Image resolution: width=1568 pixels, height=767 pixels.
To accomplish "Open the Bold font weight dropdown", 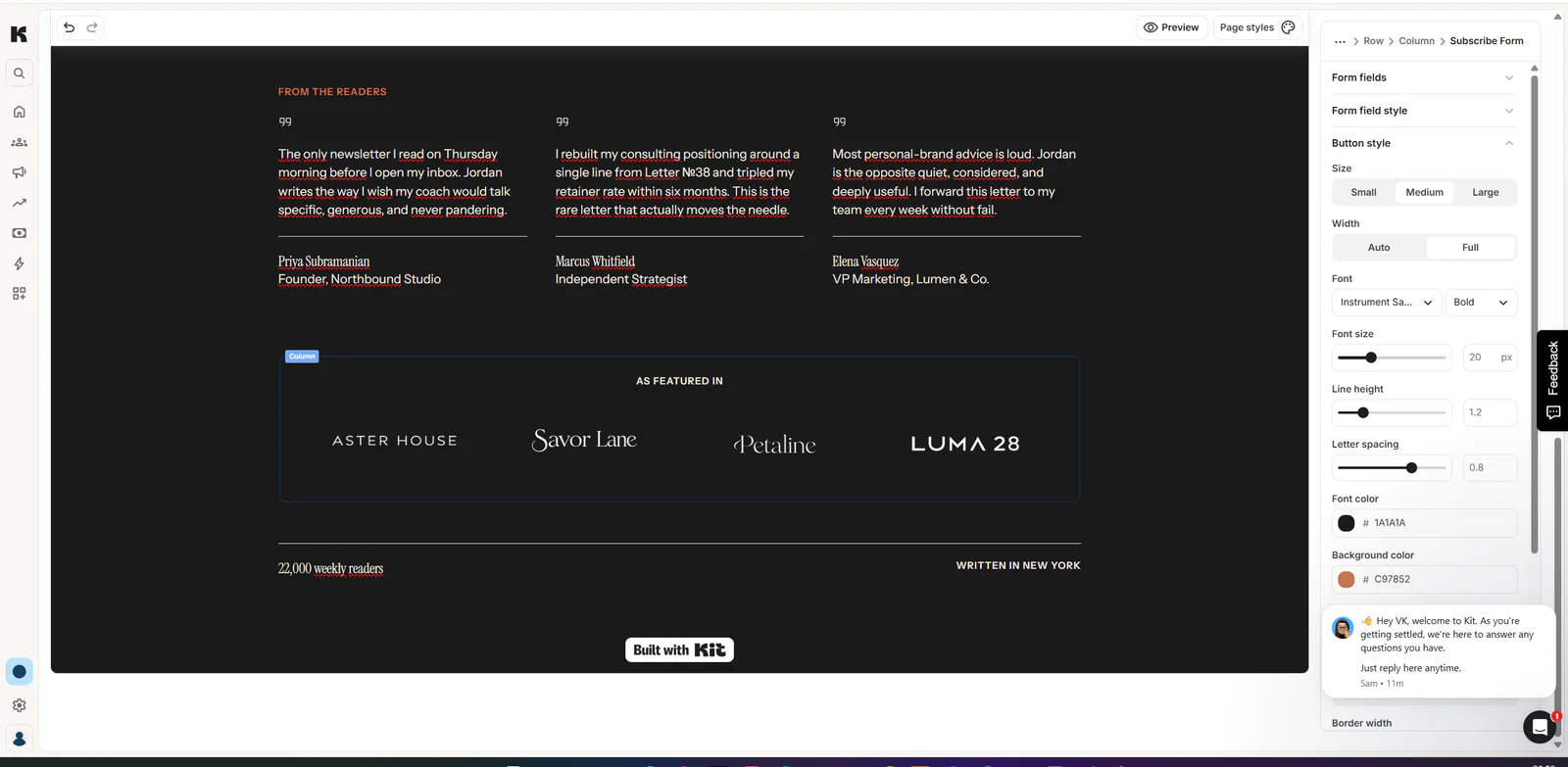I will pyautogui.click(x=1481, y=303).
